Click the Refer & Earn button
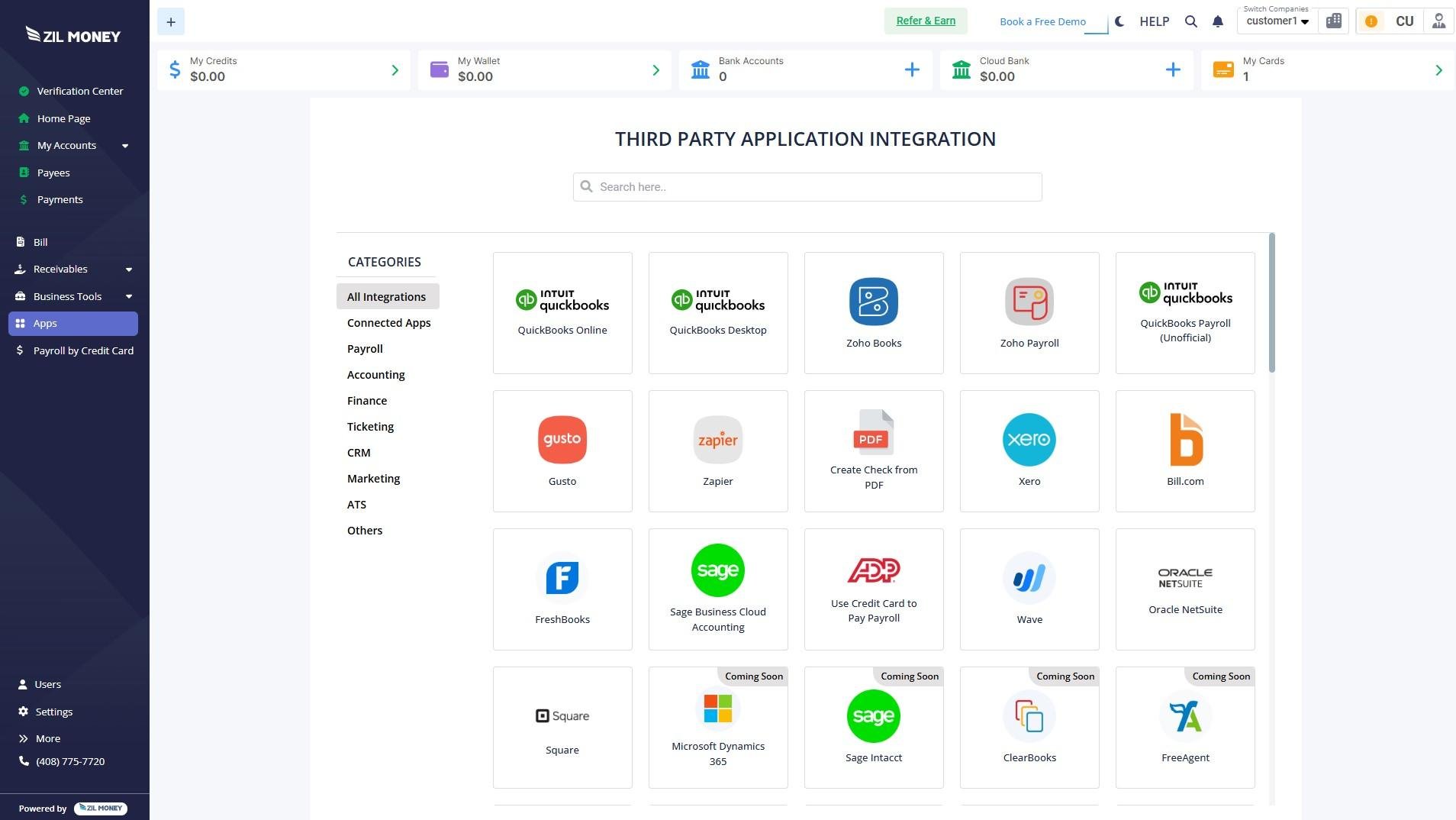1456x820 pixels. (926, 21)
